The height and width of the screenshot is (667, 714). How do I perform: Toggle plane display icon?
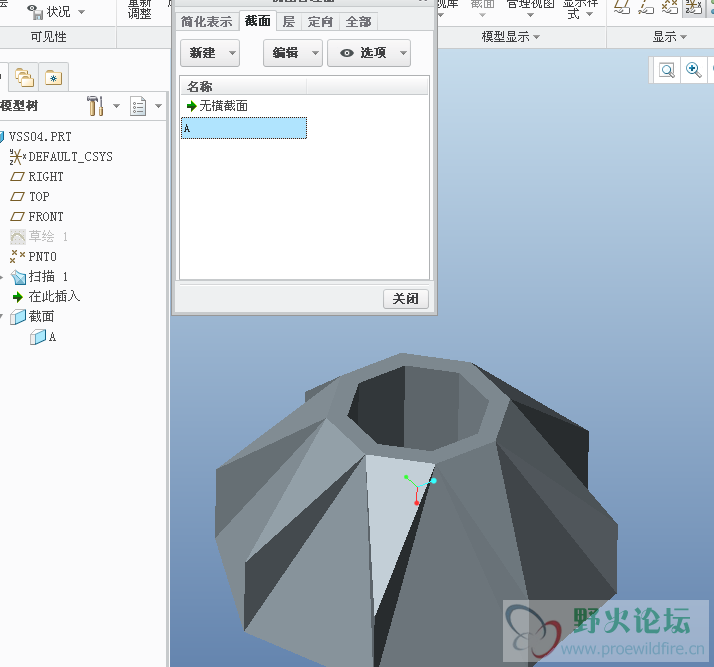[622, 7]
